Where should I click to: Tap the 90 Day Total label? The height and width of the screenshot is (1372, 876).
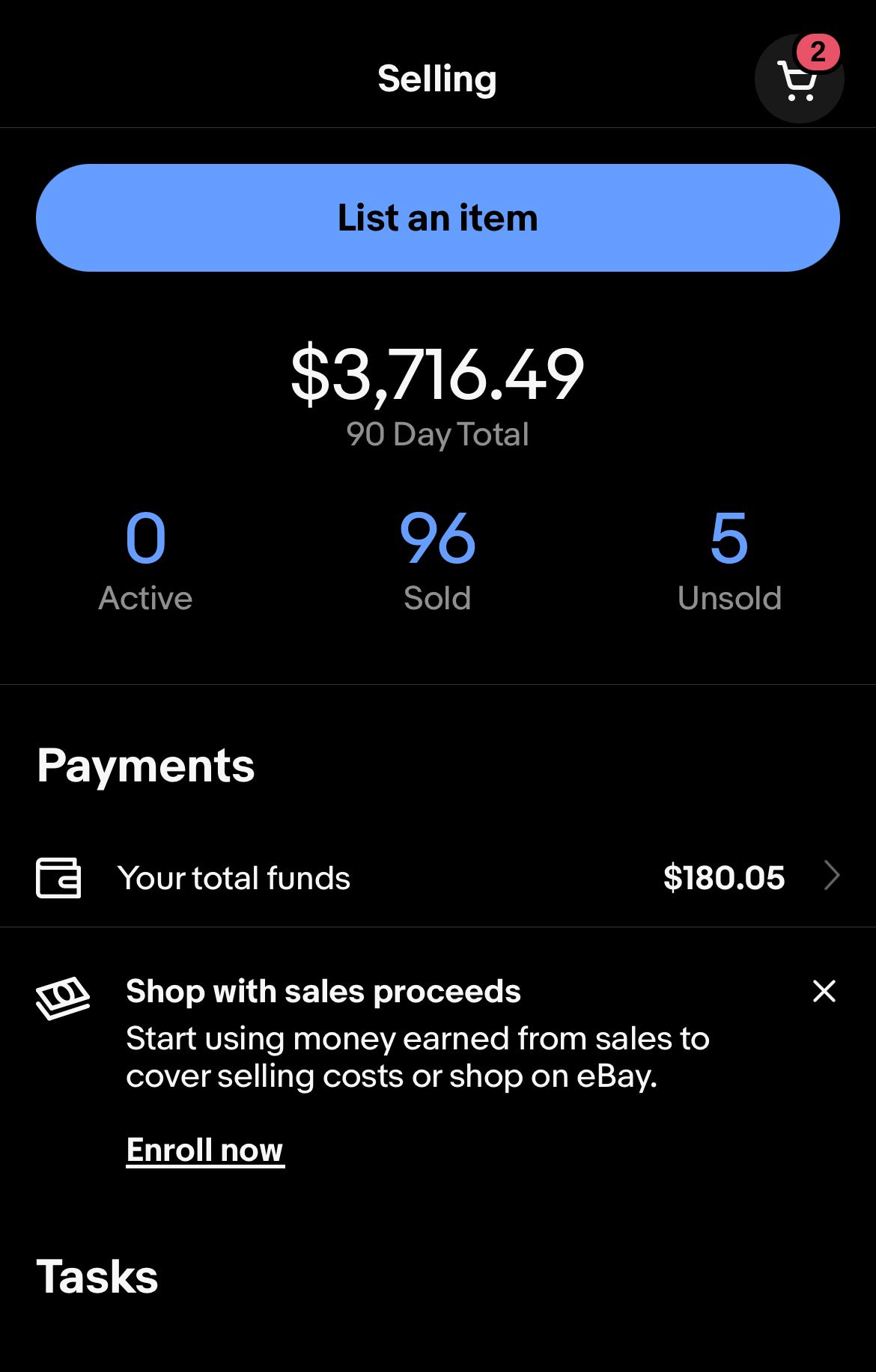click(437, 435)
